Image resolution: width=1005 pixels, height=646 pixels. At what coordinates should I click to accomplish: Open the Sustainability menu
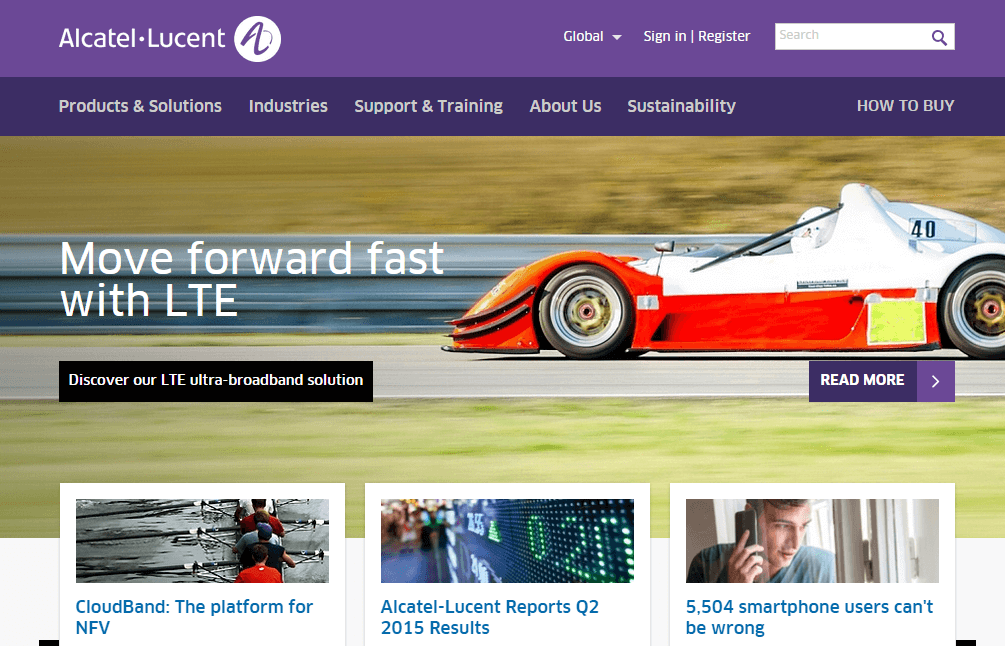point(681,106)
